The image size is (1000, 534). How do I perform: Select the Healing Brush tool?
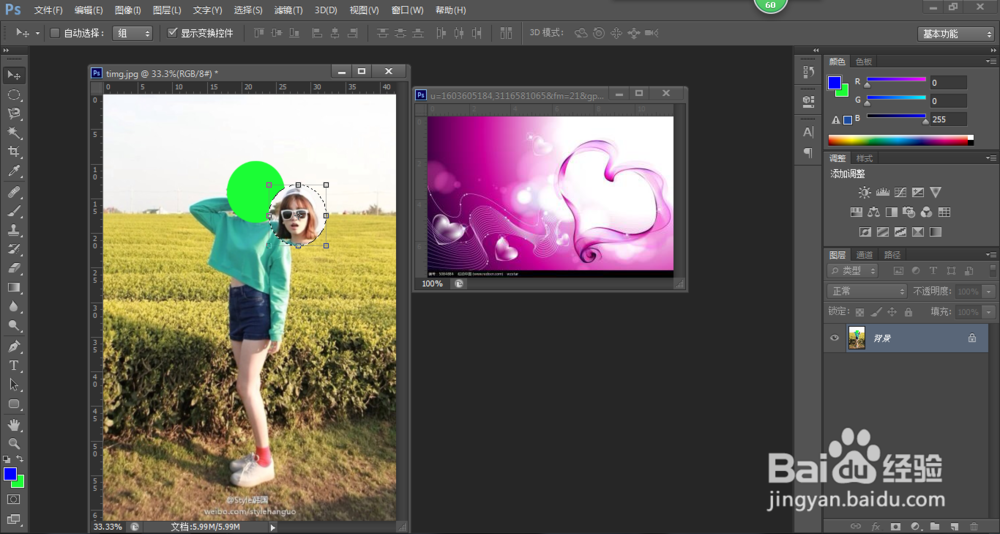coord(13,192)
